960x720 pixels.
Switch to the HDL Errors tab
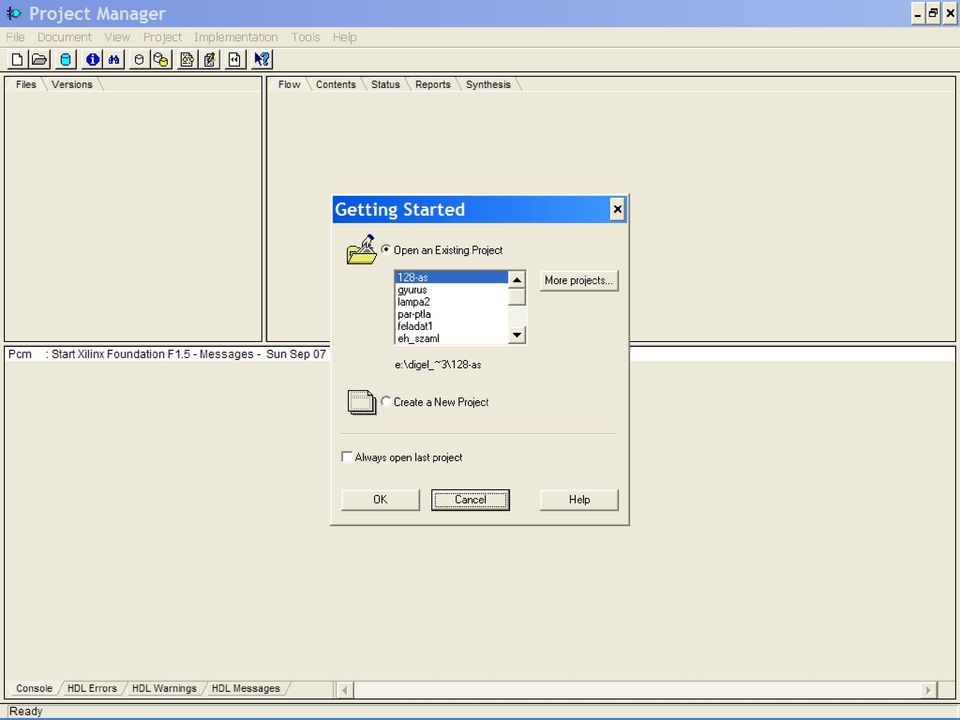(x=92, y=688)
